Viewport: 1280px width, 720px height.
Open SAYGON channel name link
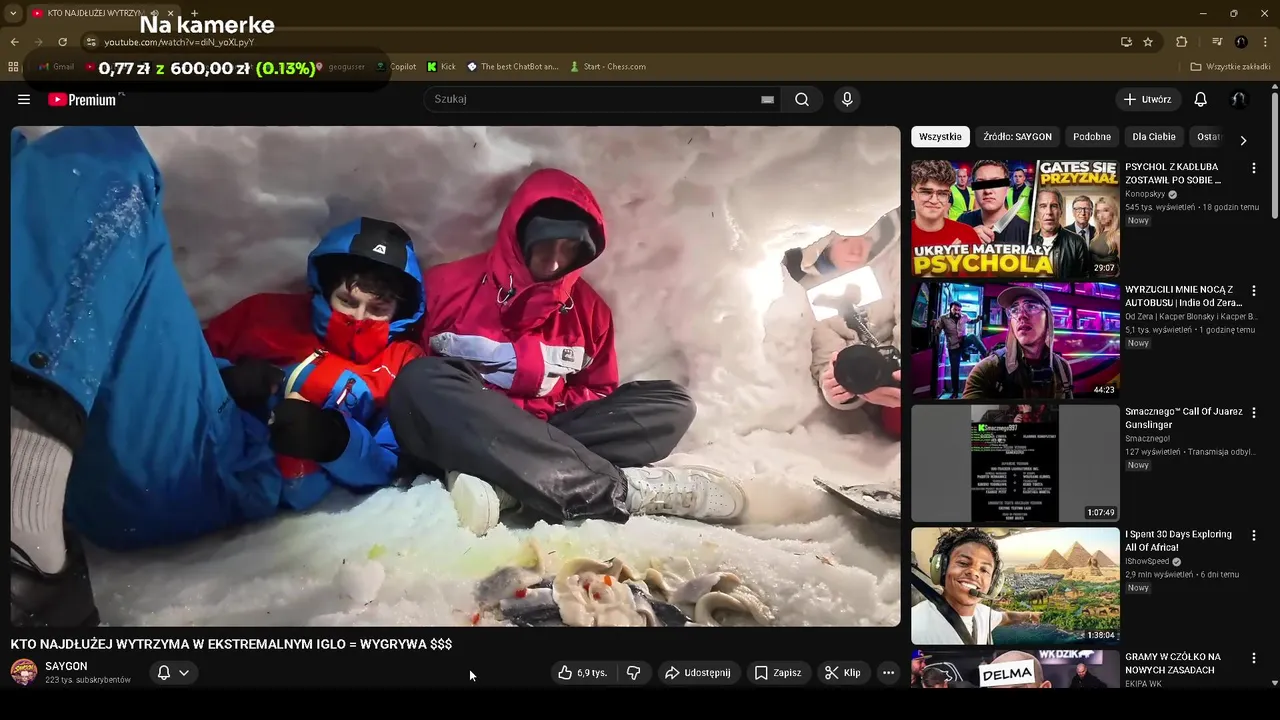pyautogui.click(x=66, y=666)
